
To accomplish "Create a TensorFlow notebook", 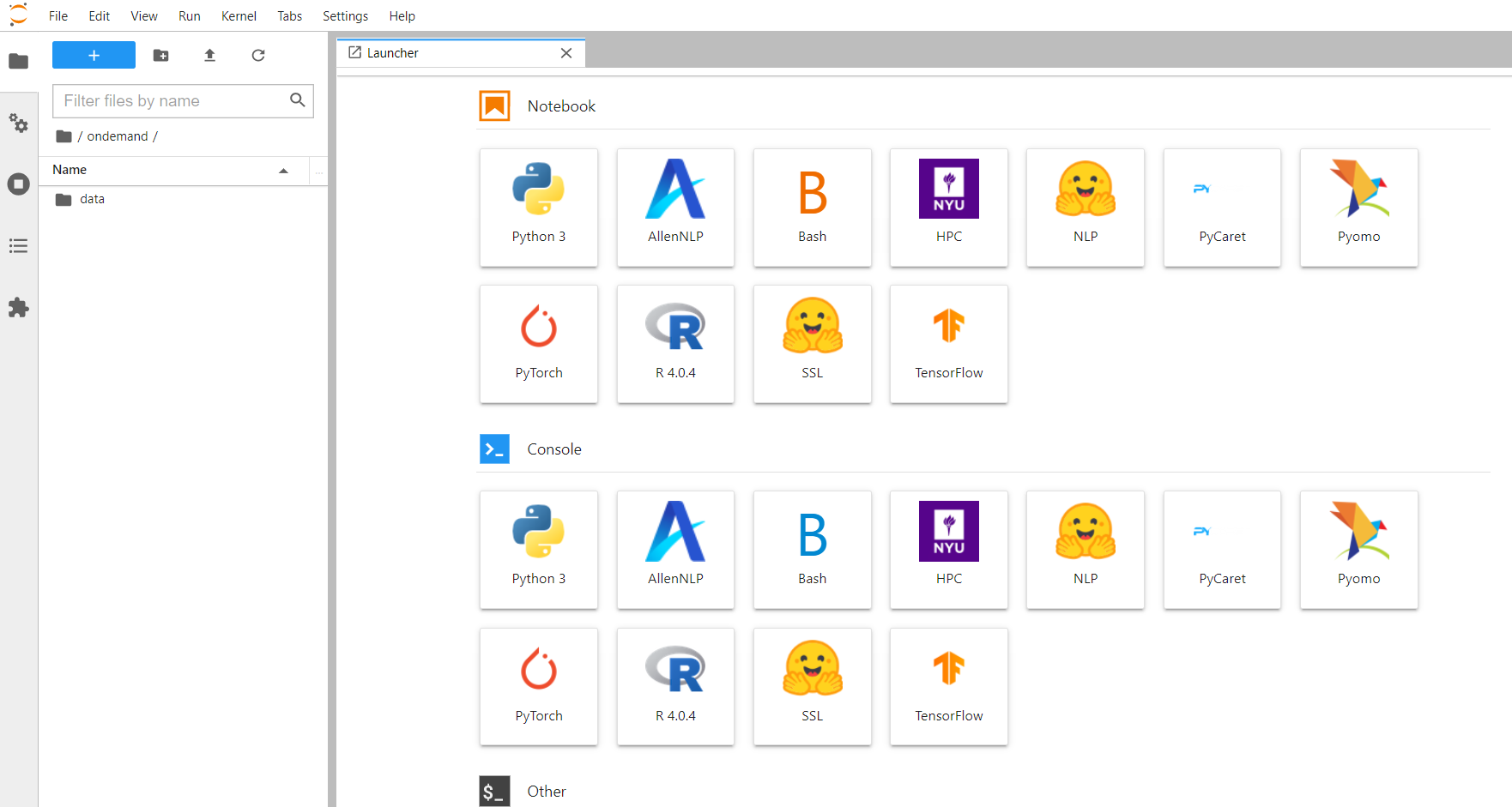I will 949,344.
